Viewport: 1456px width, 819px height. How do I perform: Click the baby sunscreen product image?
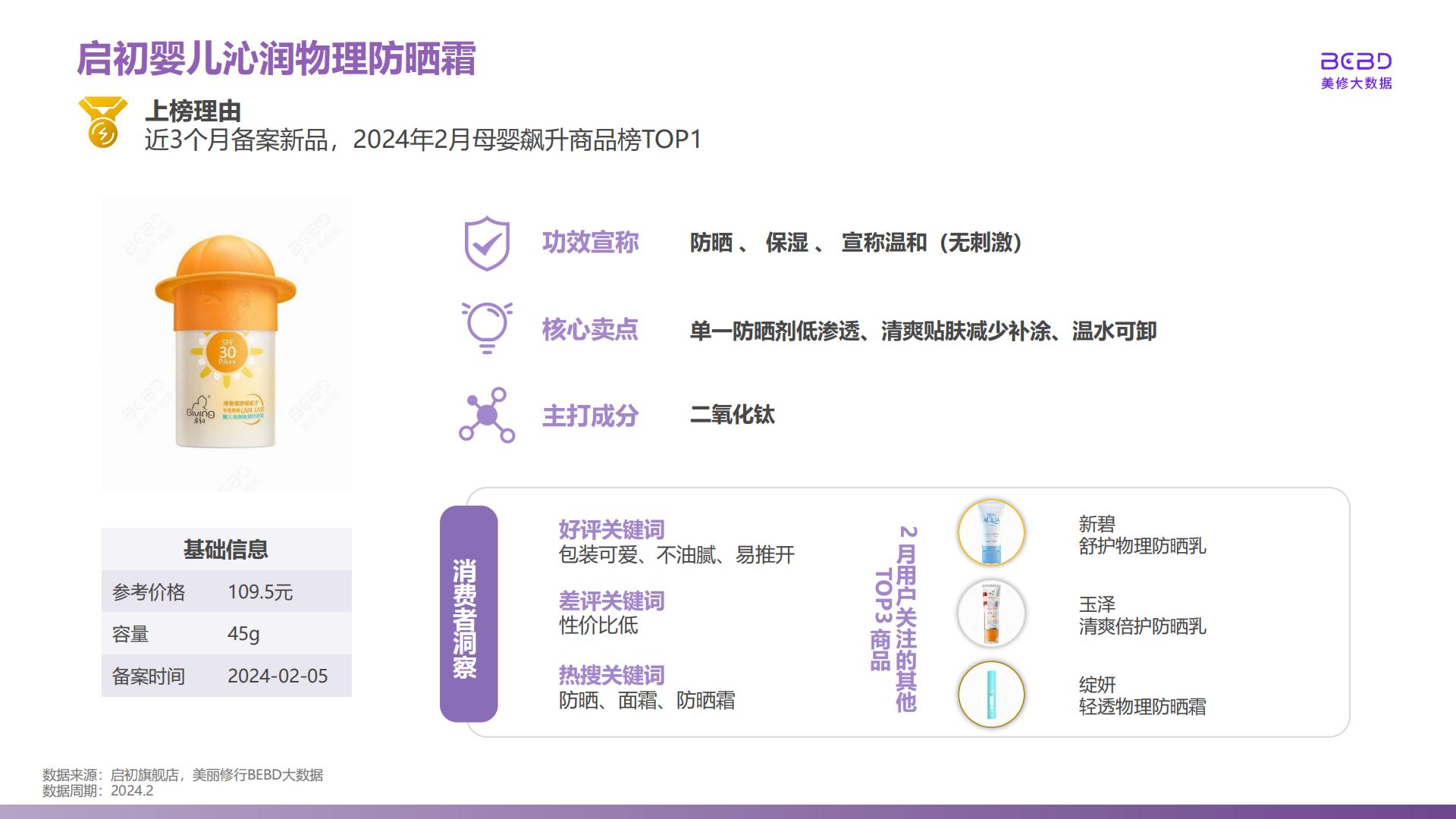click(x=226, y=343)
